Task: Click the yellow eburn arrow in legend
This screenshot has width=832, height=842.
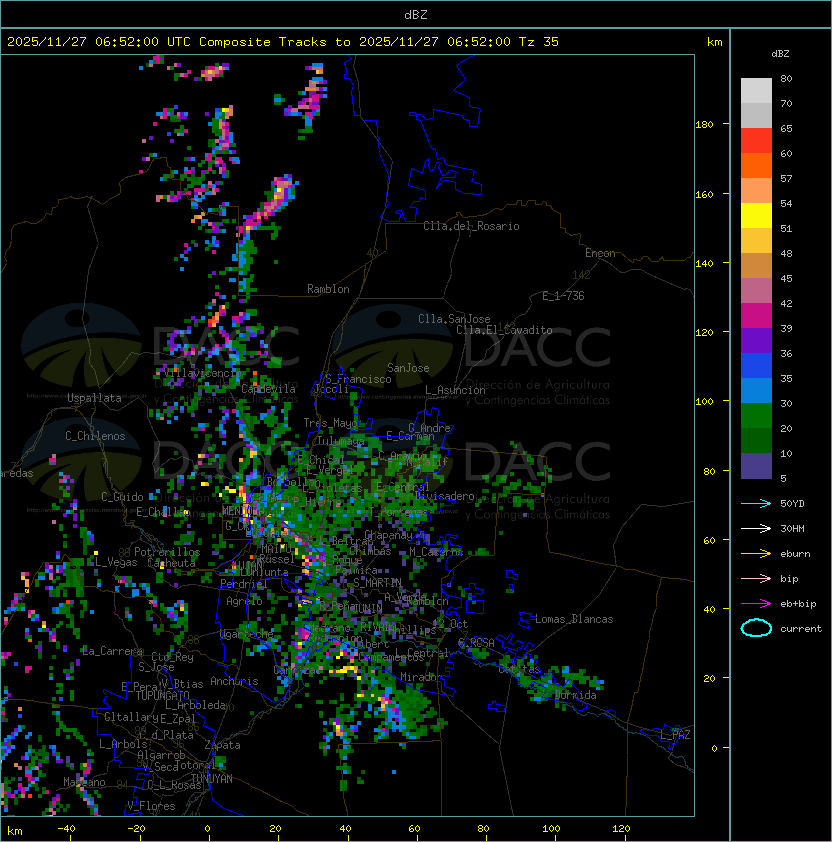Action: coord(756,554)
